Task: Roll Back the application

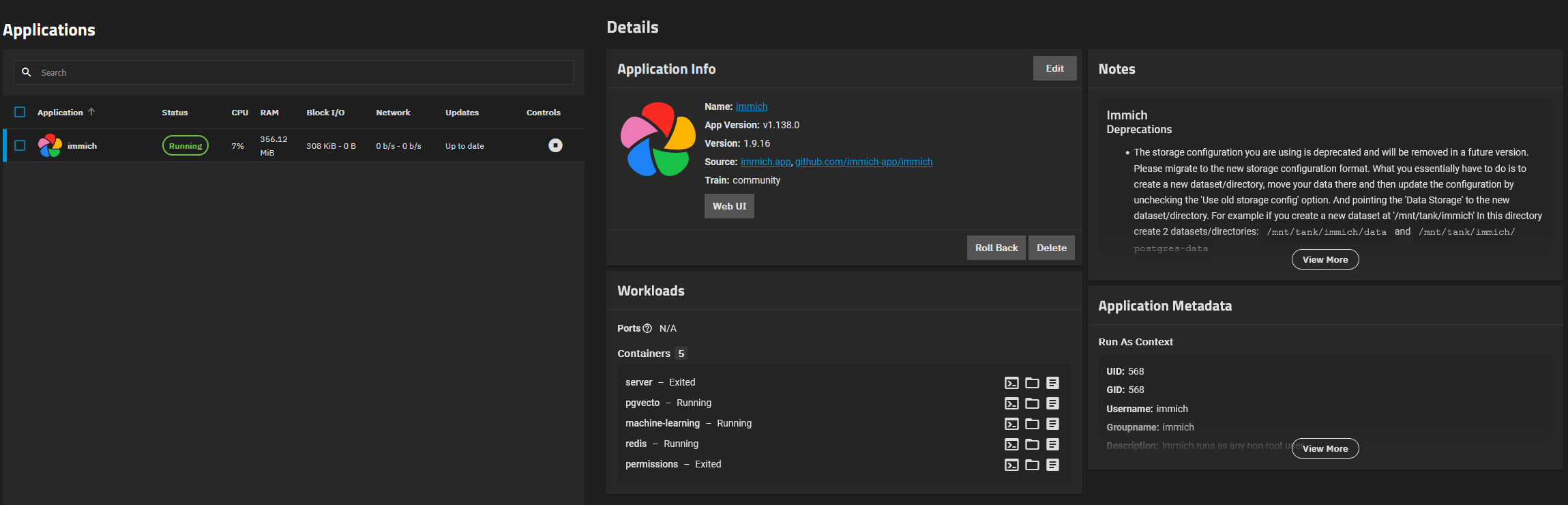Action: (x=996, y=248)
